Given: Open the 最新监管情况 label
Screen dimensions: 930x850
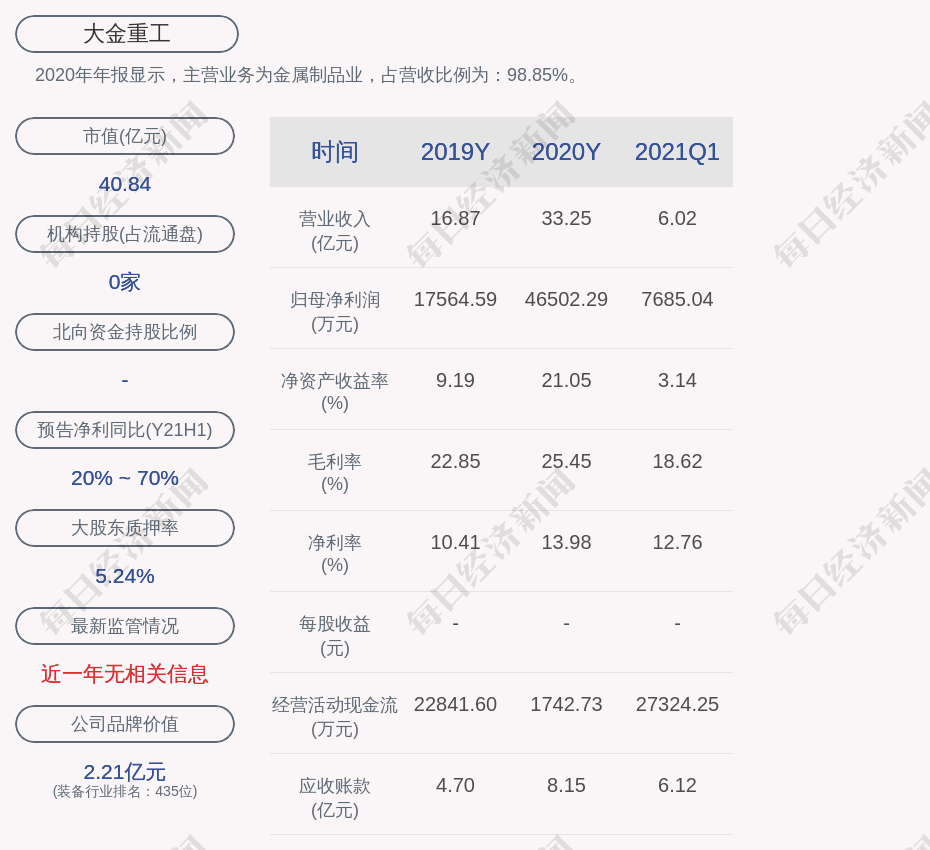Looking at the screenshot, I should pos(125,626).
